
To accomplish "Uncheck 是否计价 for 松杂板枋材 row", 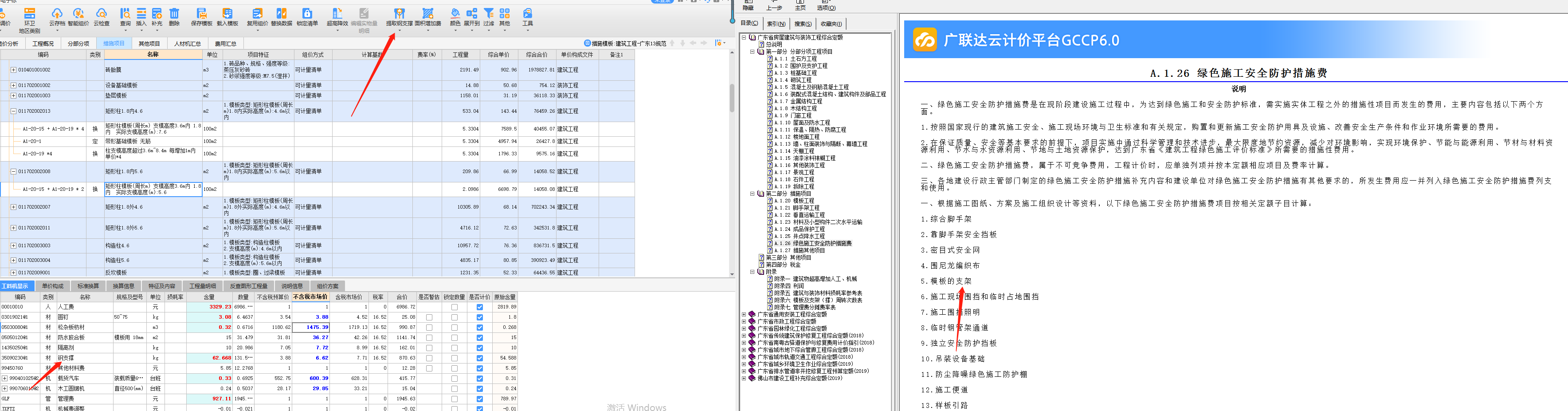I will [480, 328].
